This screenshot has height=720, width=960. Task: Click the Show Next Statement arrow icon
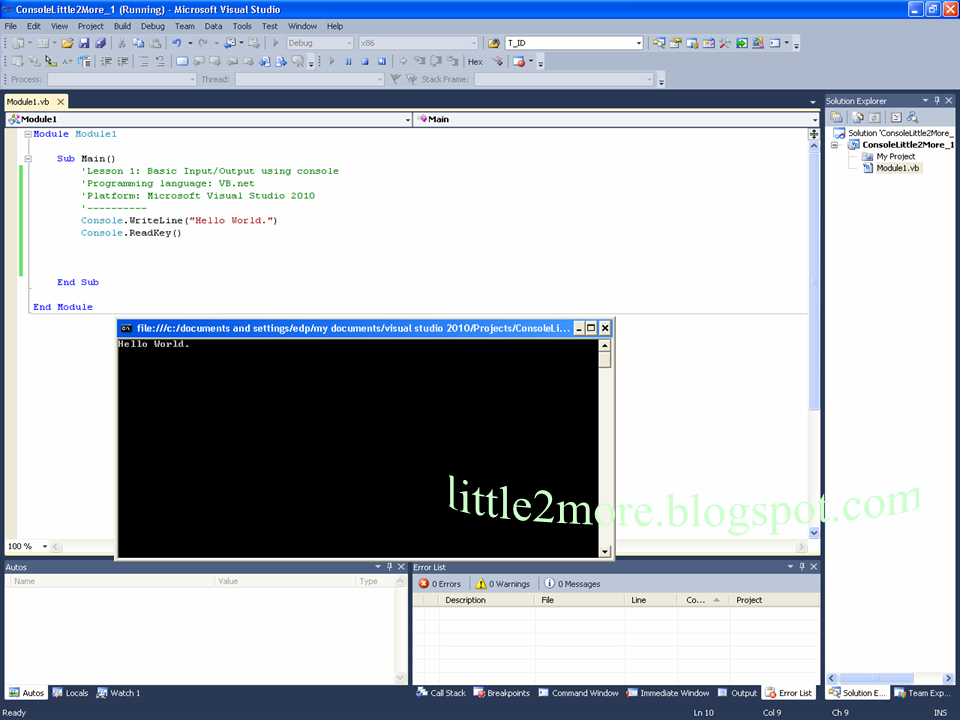[403, 61]
